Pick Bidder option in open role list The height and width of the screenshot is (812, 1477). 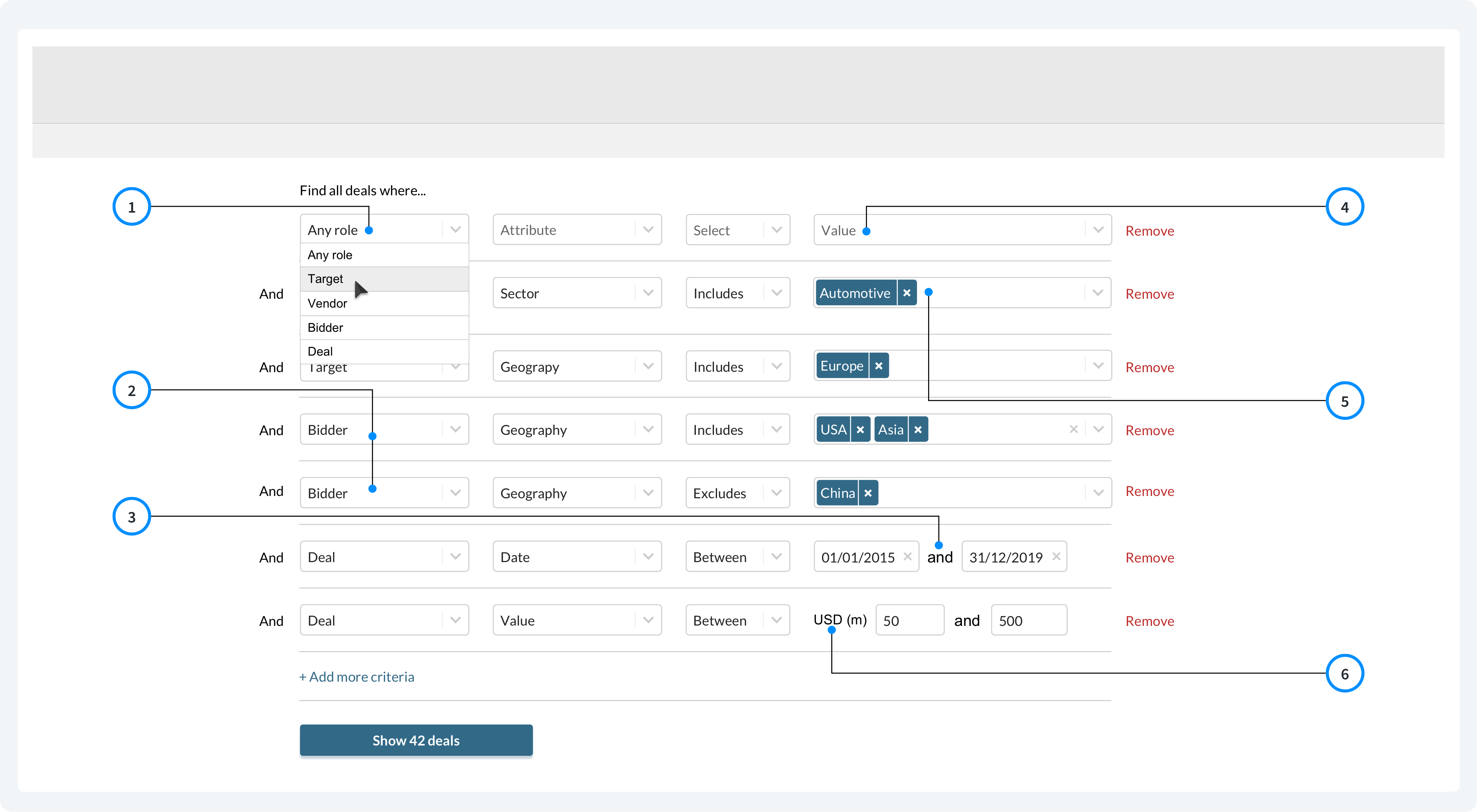pyautogui.click(x=326, y=328)
